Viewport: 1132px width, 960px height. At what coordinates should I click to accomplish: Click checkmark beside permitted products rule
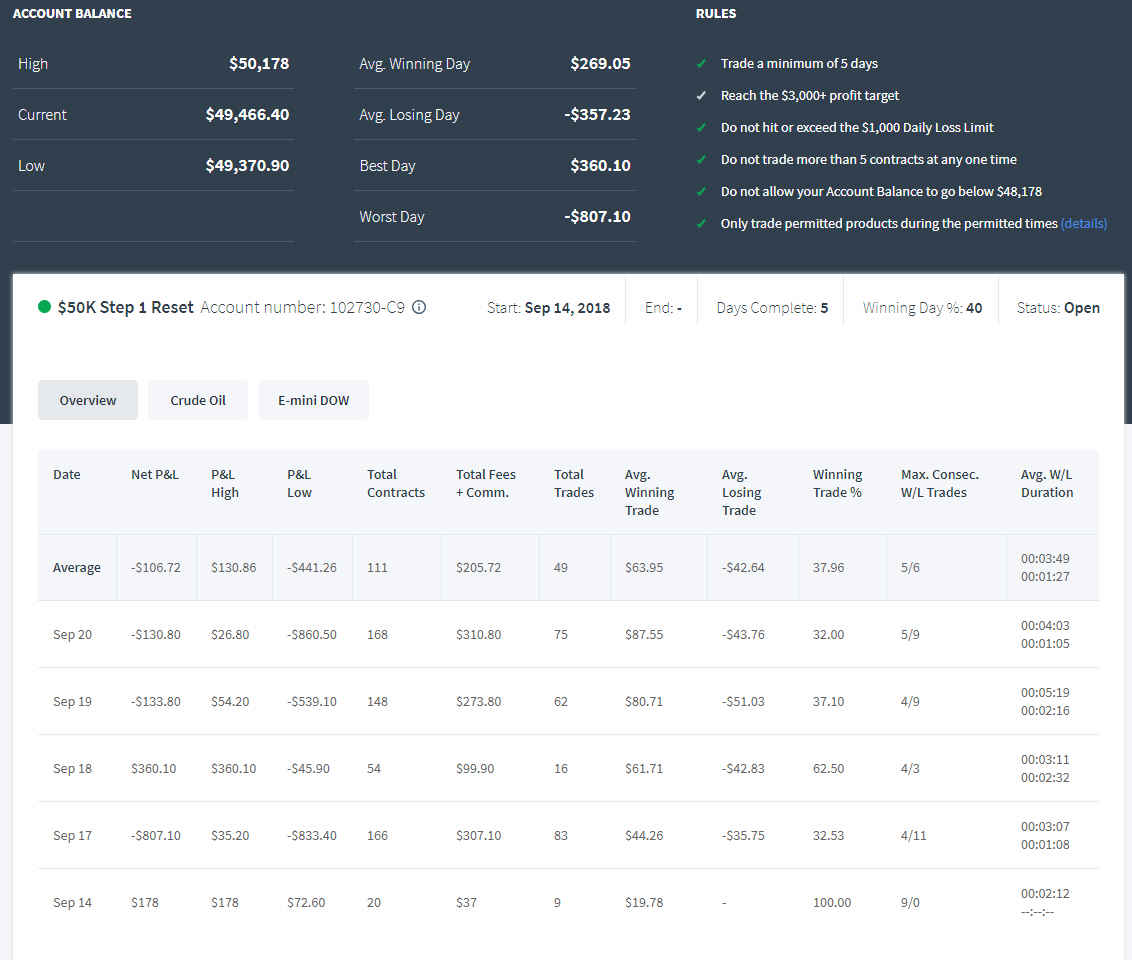(x=701, y=223)
